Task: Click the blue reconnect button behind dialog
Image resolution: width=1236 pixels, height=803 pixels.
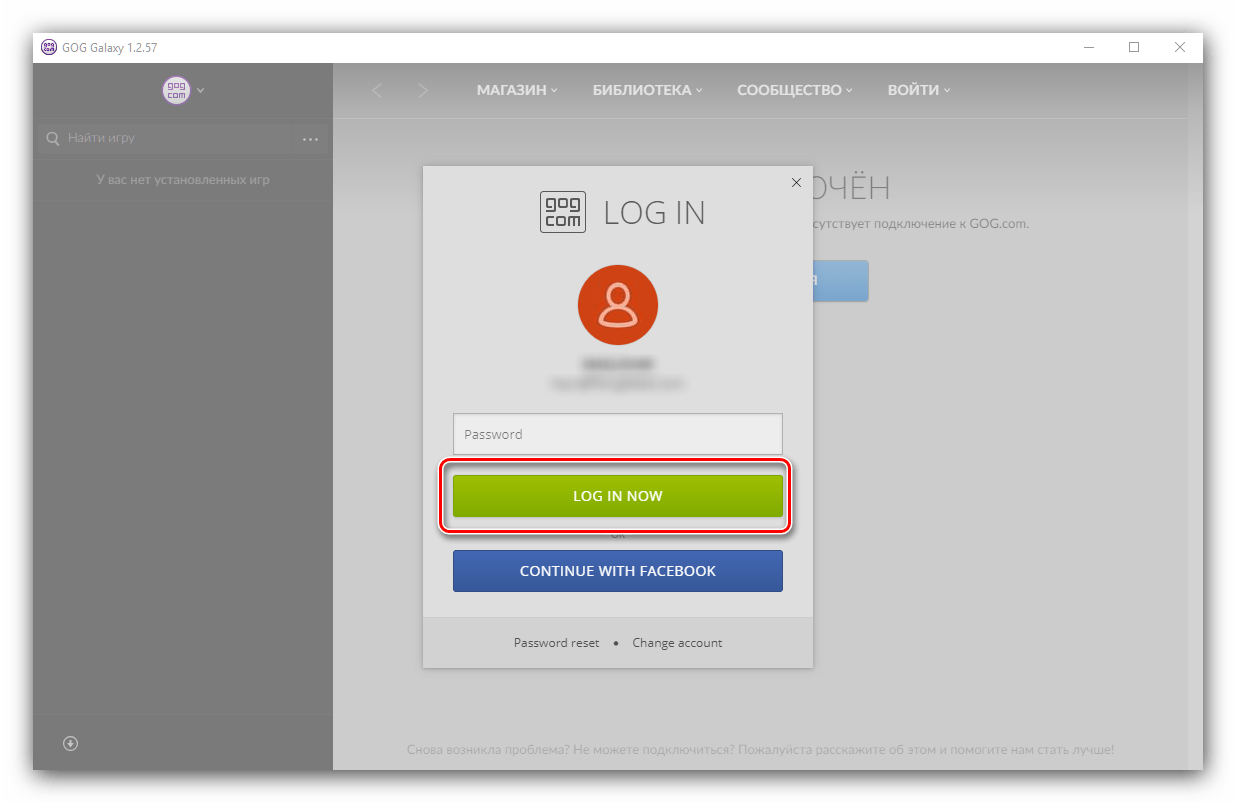Action: point(840,281)
